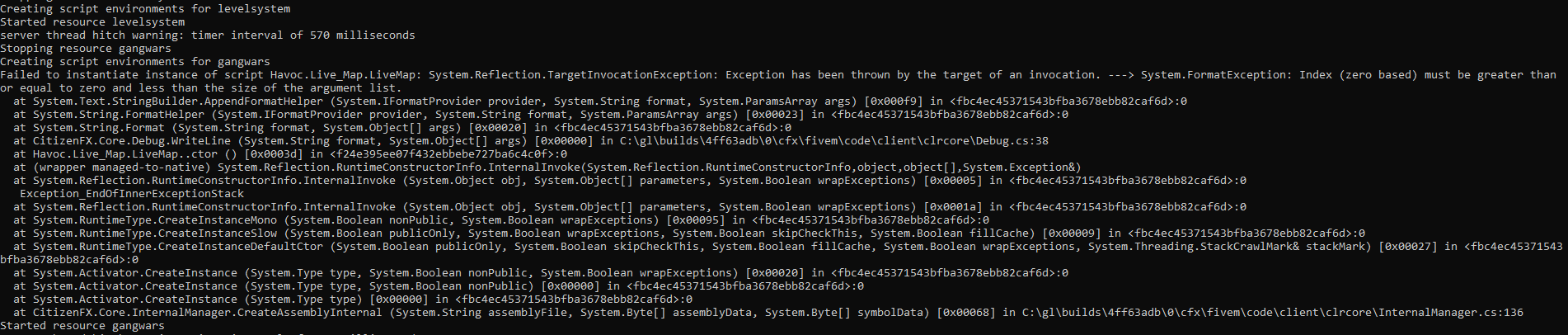Click the 'Stopping resource gangwars' line

coord(86,48)
